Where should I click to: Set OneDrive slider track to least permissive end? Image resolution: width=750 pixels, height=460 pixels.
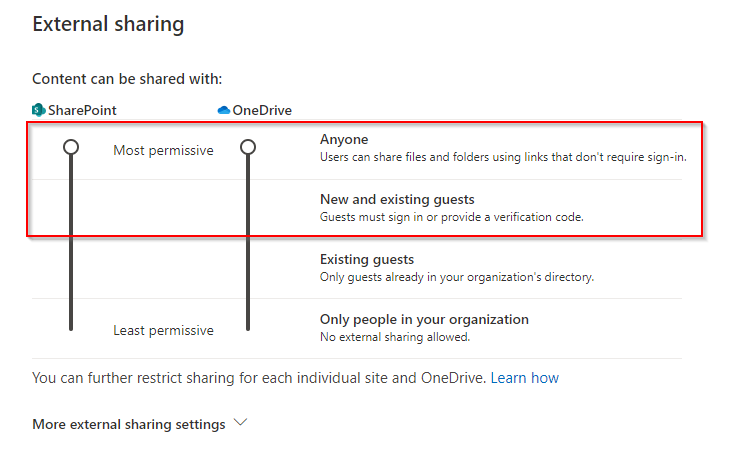(x=248, y=324)
